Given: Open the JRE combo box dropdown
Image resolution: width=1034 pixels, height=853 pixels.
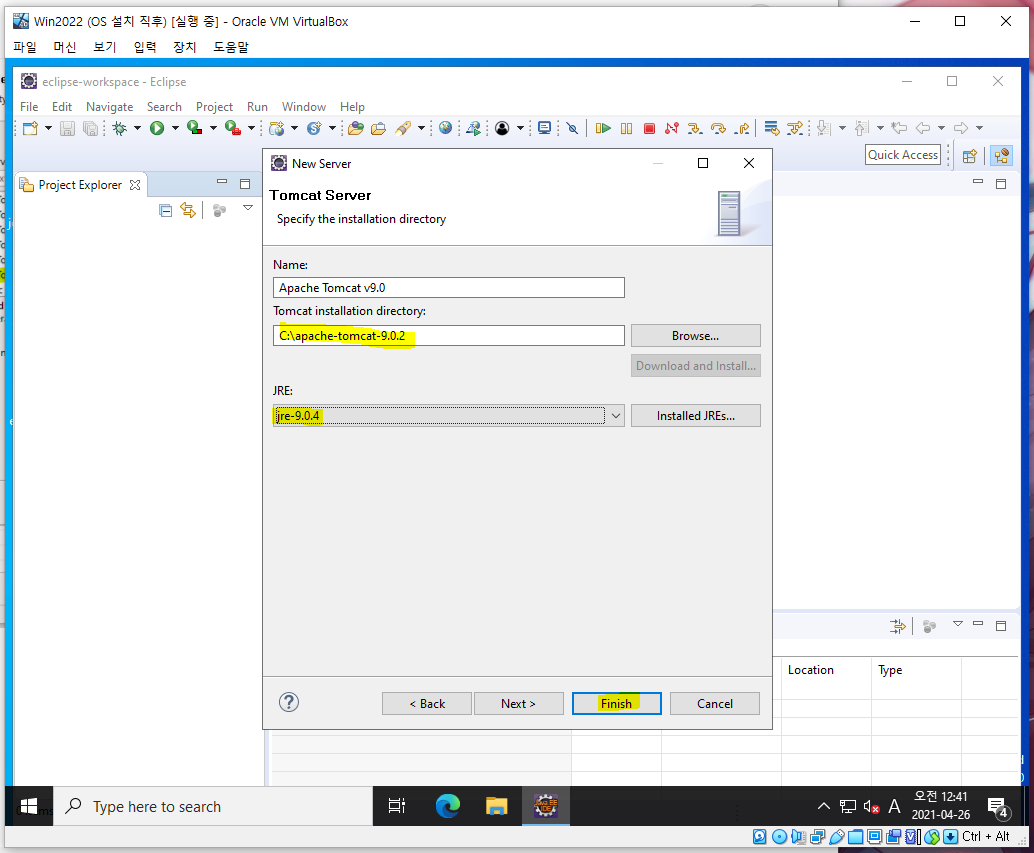Looking at the screenshot, I should [615, 416].
